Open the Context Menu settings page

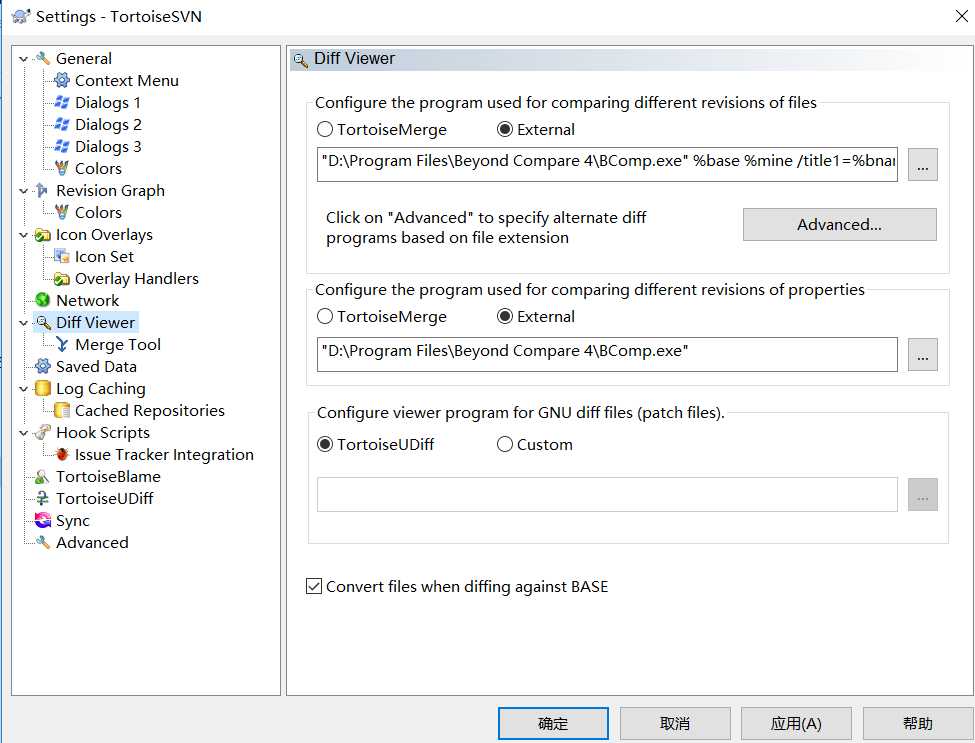[x=126, y=80]
